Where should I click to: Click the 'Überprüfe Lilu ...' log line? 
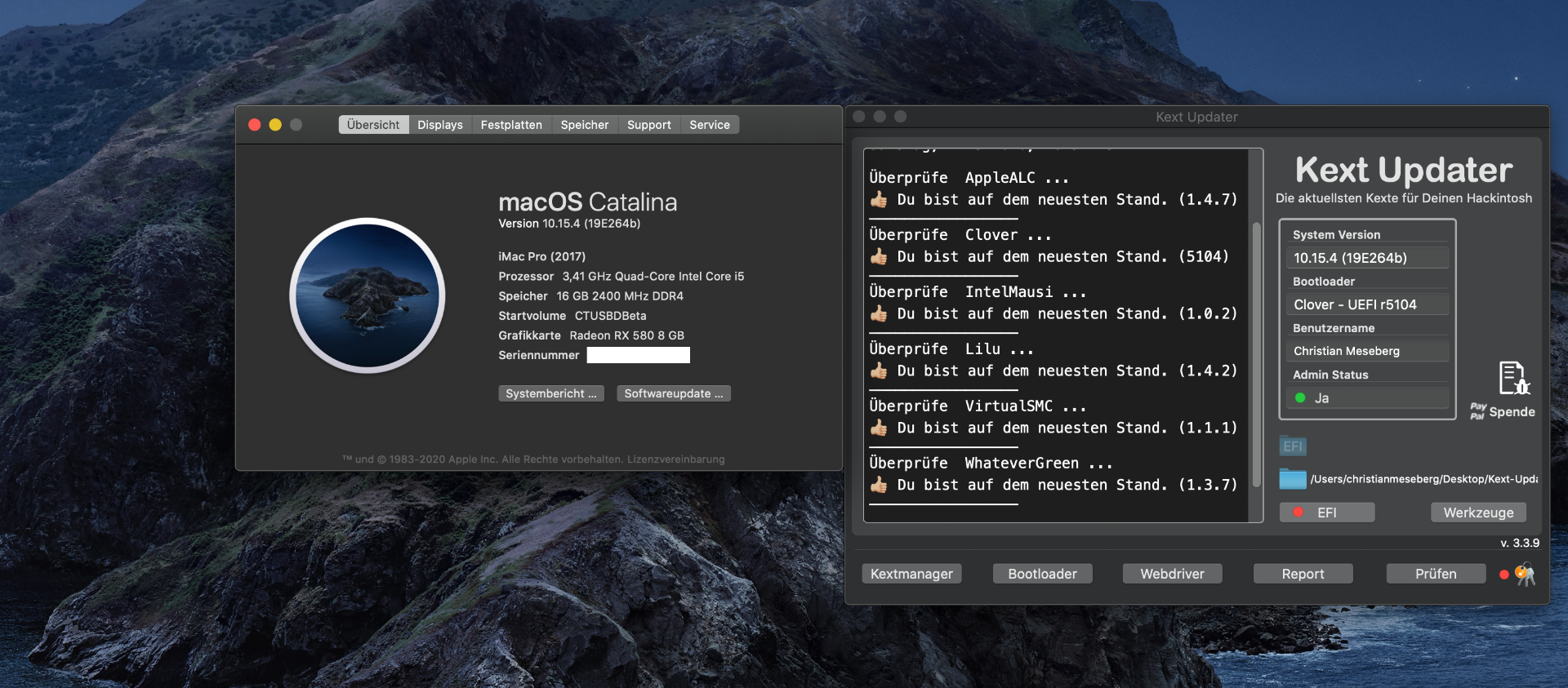(x=951, y=349)
